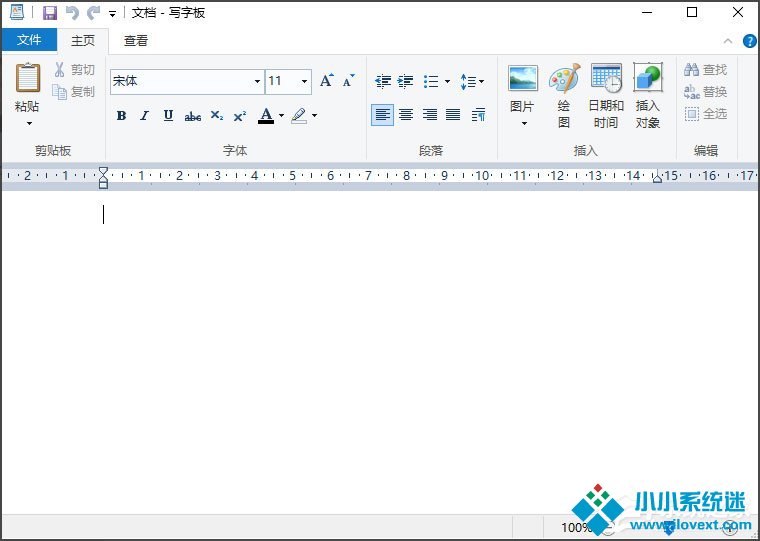Click the 绘图 paint palette icon

click(x=564, y=78)
